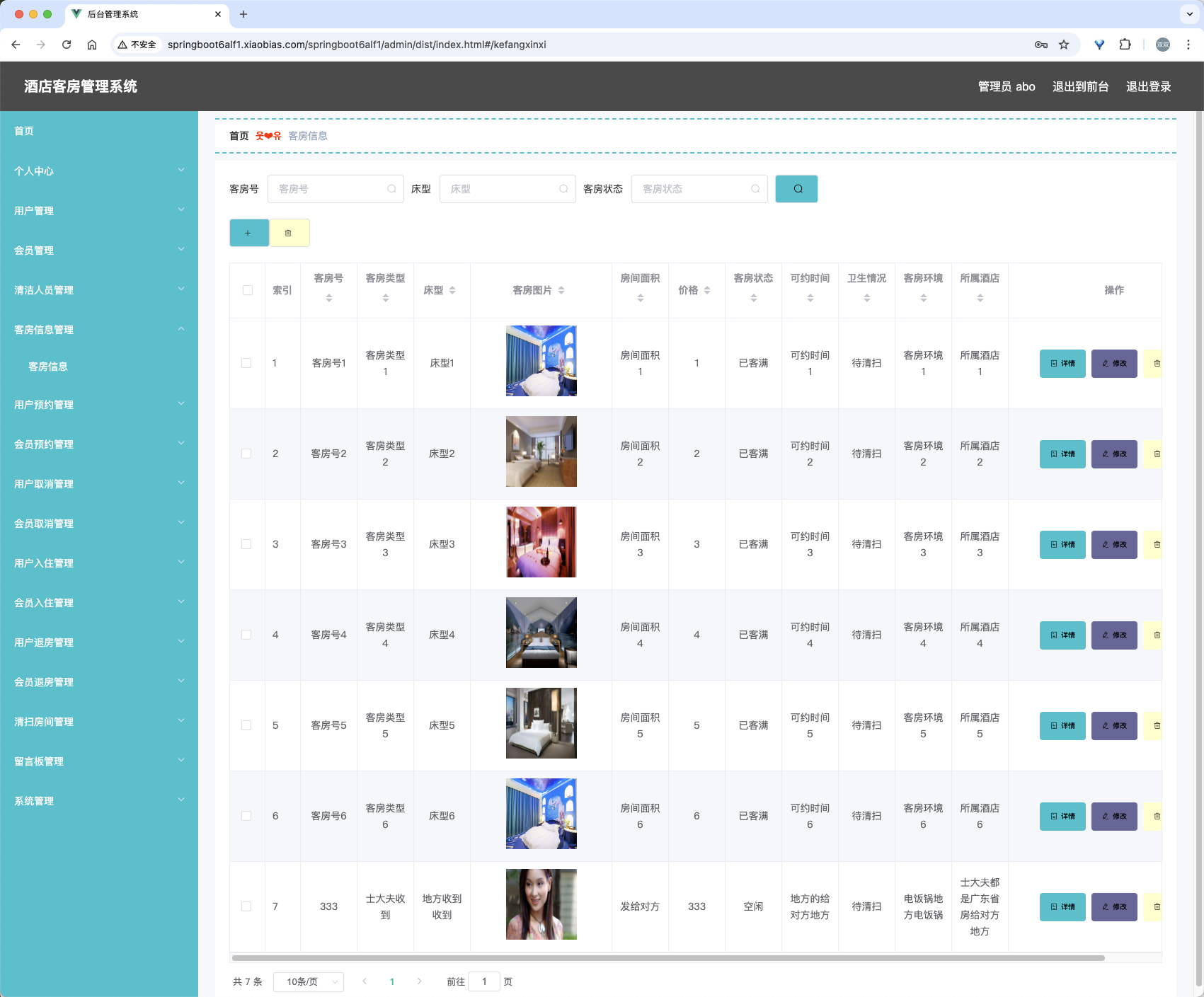This screenshot has height=997, width=1204.
Task: Click 修改 for 客房号6 row
Action: pyautogui.click(x=1114, y=817)
